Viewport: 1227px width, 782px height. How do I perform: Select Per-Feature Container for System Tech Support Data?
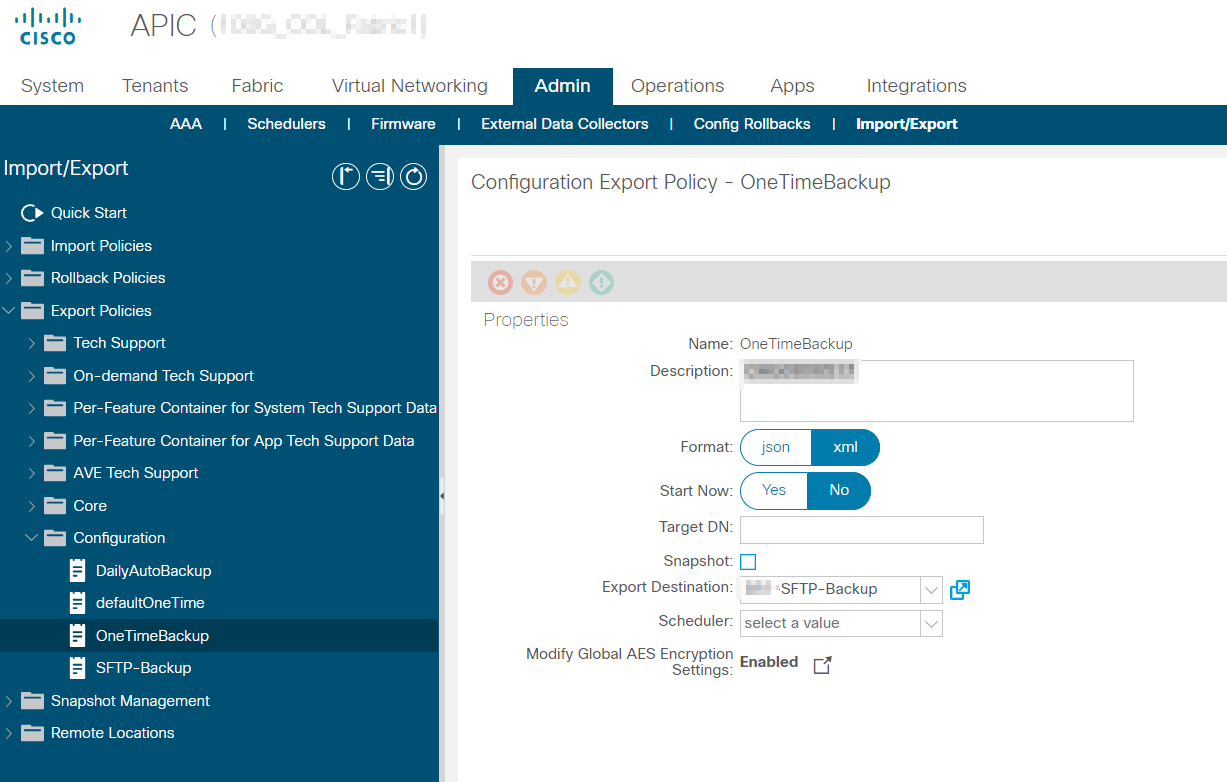255,408
